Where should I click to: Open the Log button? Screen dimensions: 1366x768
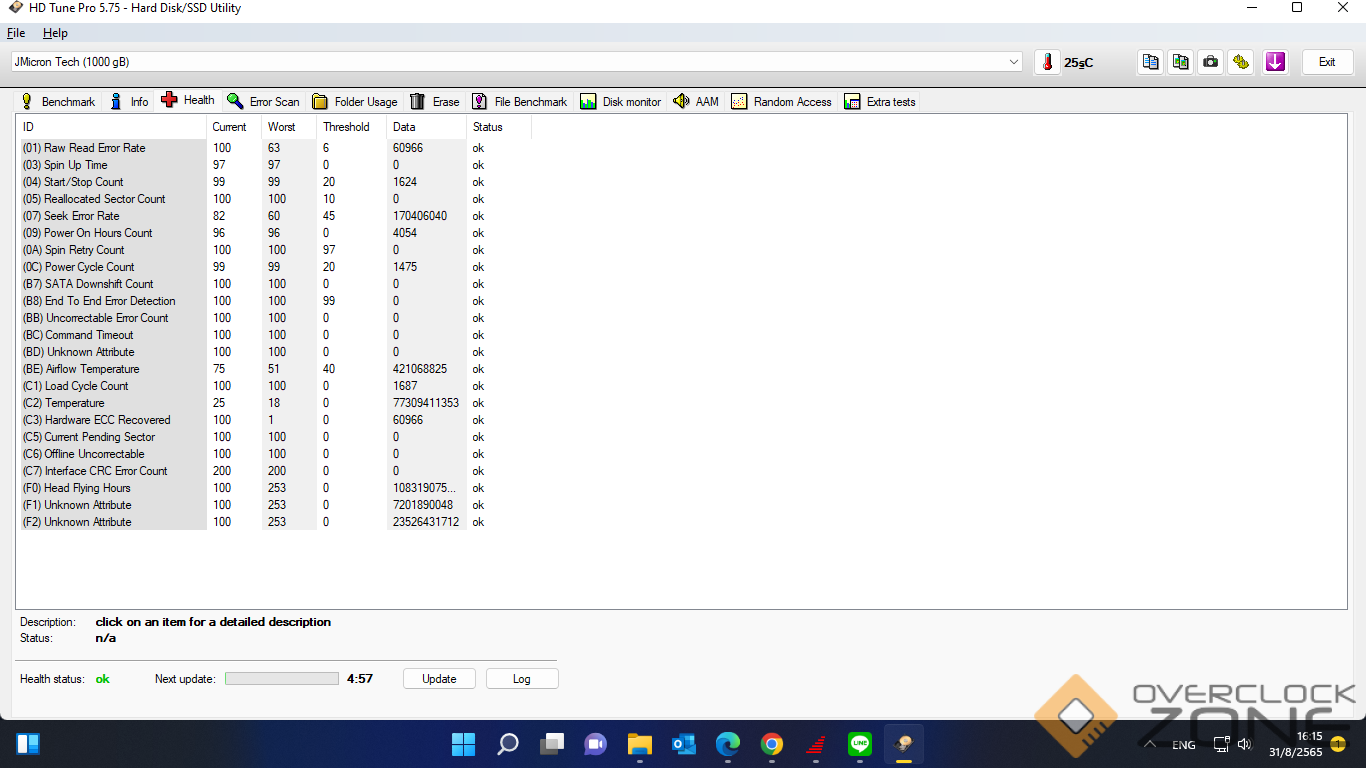522,679
